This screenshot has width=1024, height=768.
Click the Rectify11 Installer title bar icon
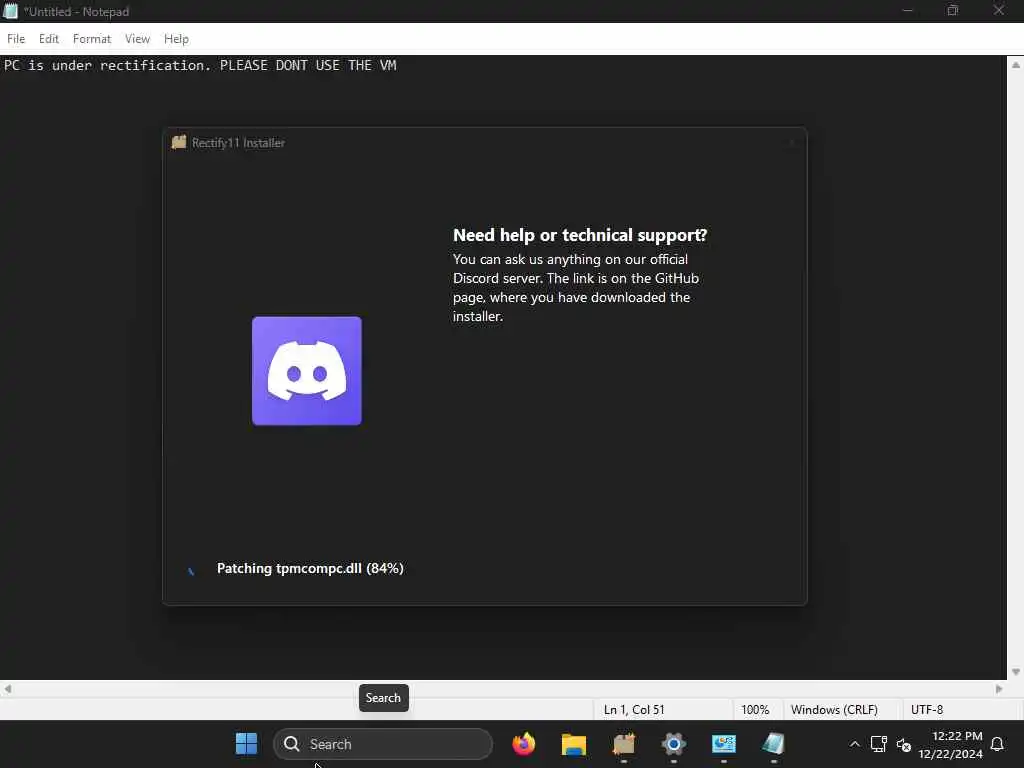point(178,142)
